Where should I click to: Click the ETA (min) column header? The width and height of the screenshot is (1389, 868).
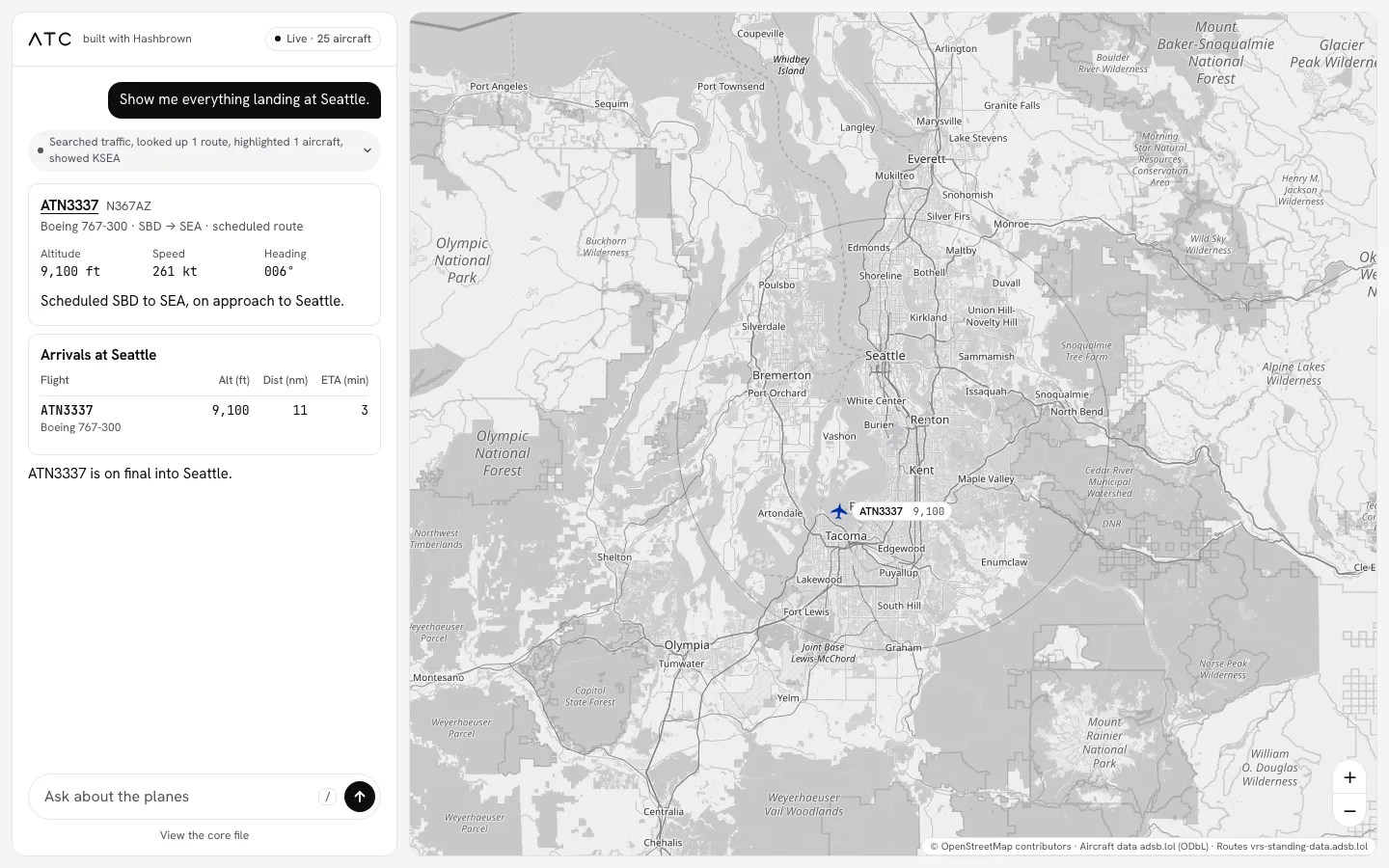tap(344, 380)
